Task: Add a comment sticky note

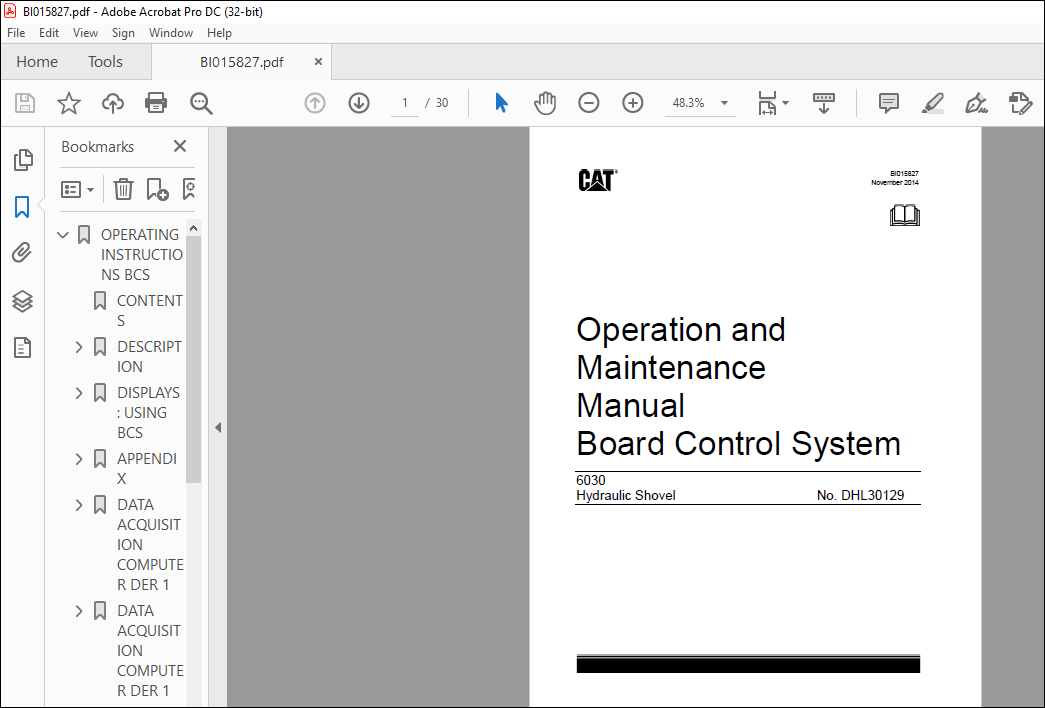Action: tap(888, 103)
